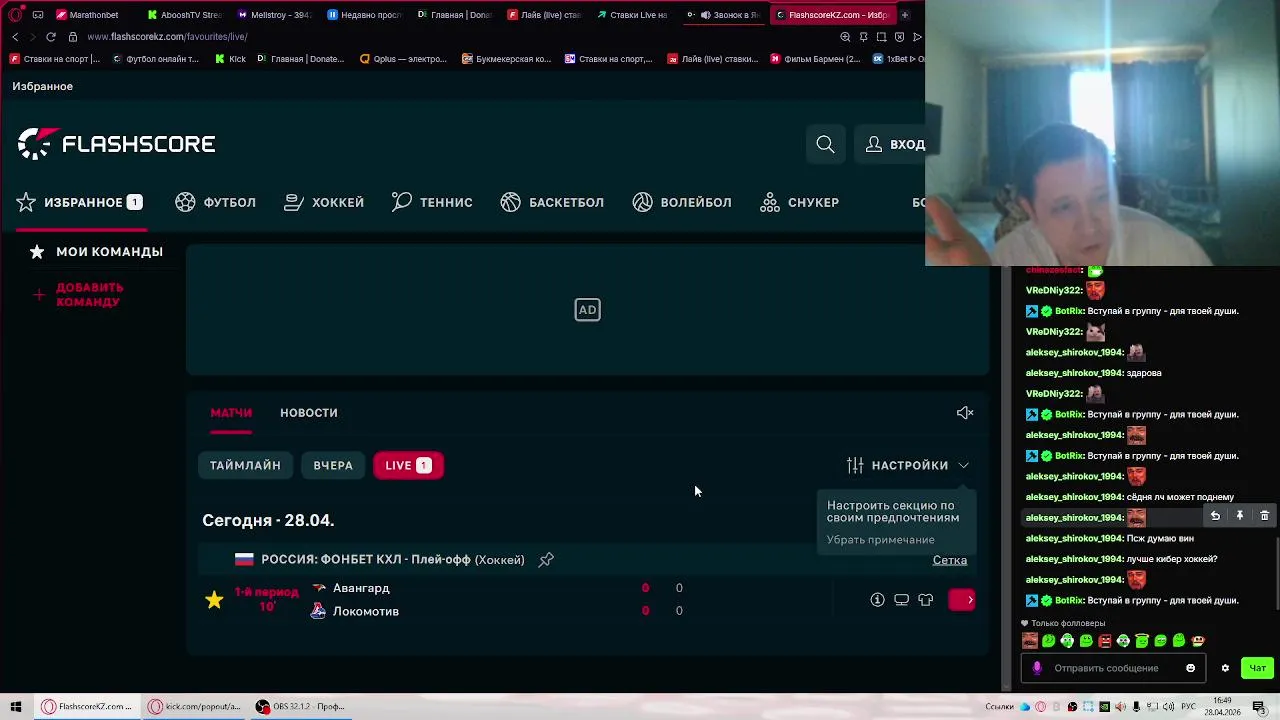1280x720 pixels.
Task: Unfavorite the Авангард–Локомотив match star
Action: tap(214, 600)
